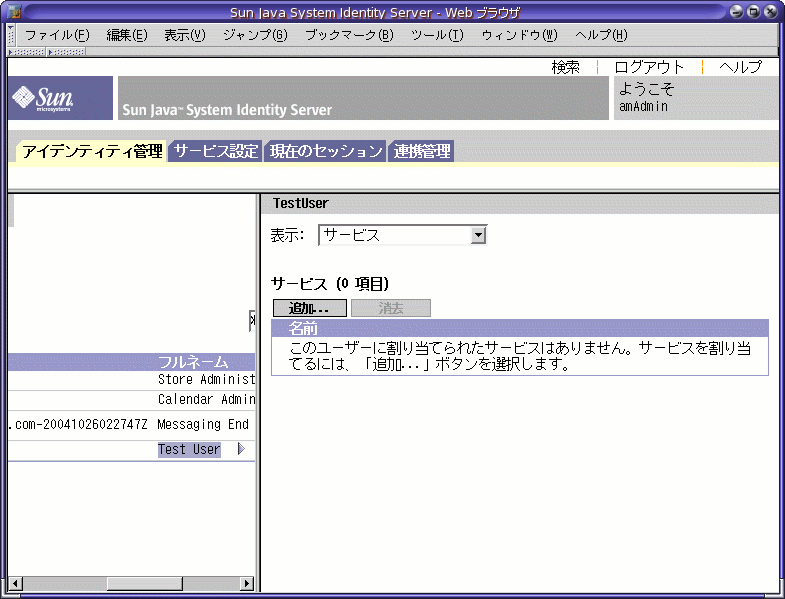Click the TestUser panel title
The width and height of the screenshot is (785, 599).
point(301,203)
